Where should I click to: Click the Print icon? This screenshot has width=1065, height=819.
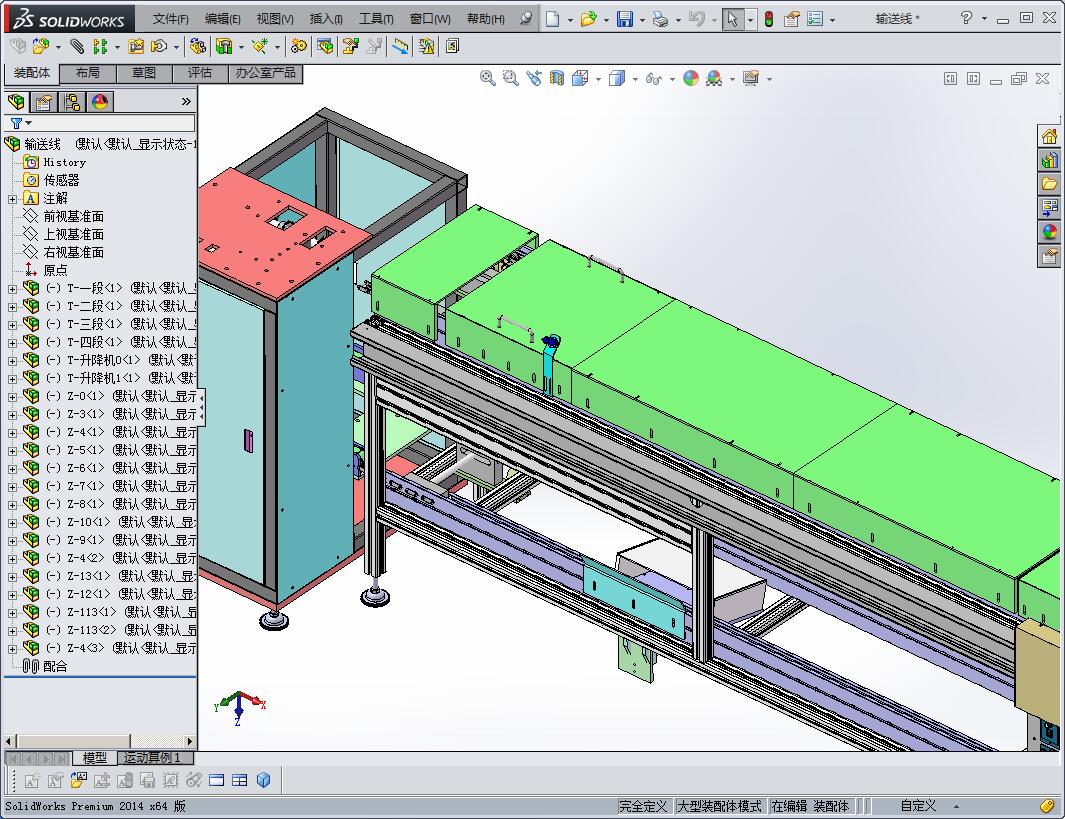pyautogui.click(x=660, y=19)
